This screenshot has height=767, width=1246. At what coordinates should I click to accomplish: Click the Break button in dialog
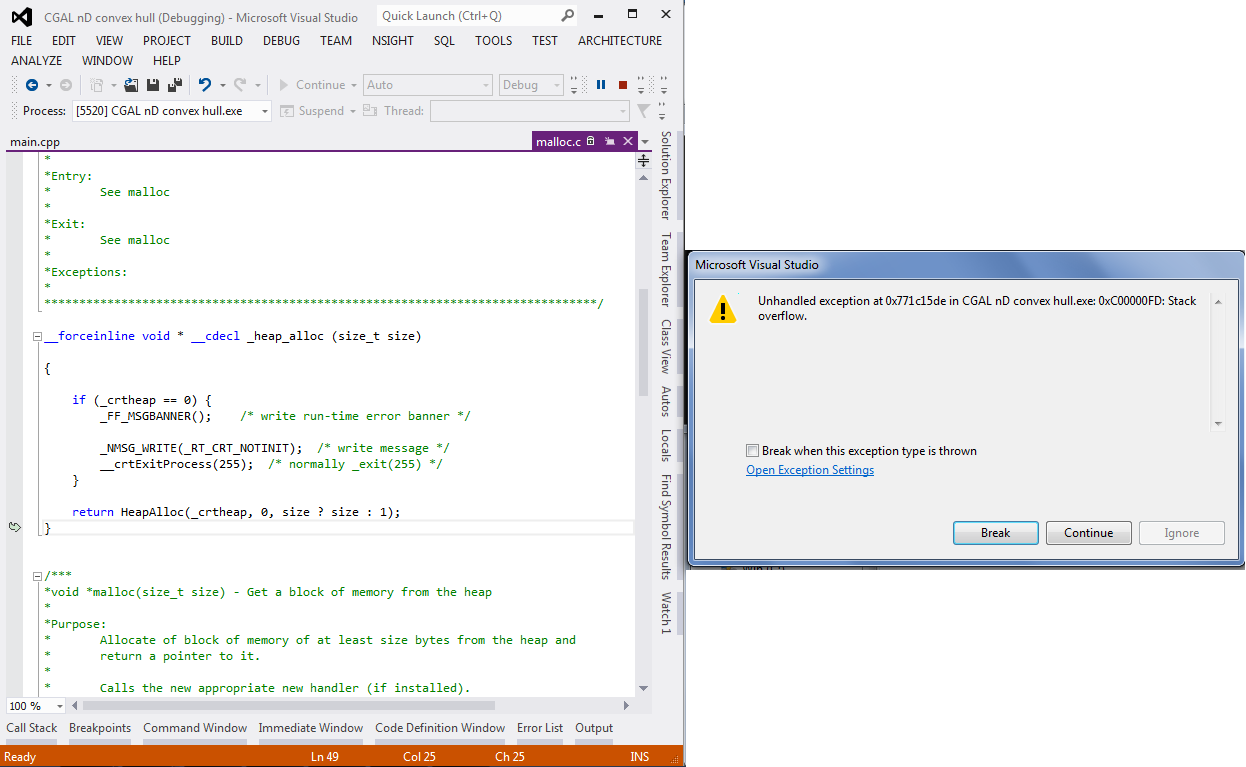click(995, 533)
